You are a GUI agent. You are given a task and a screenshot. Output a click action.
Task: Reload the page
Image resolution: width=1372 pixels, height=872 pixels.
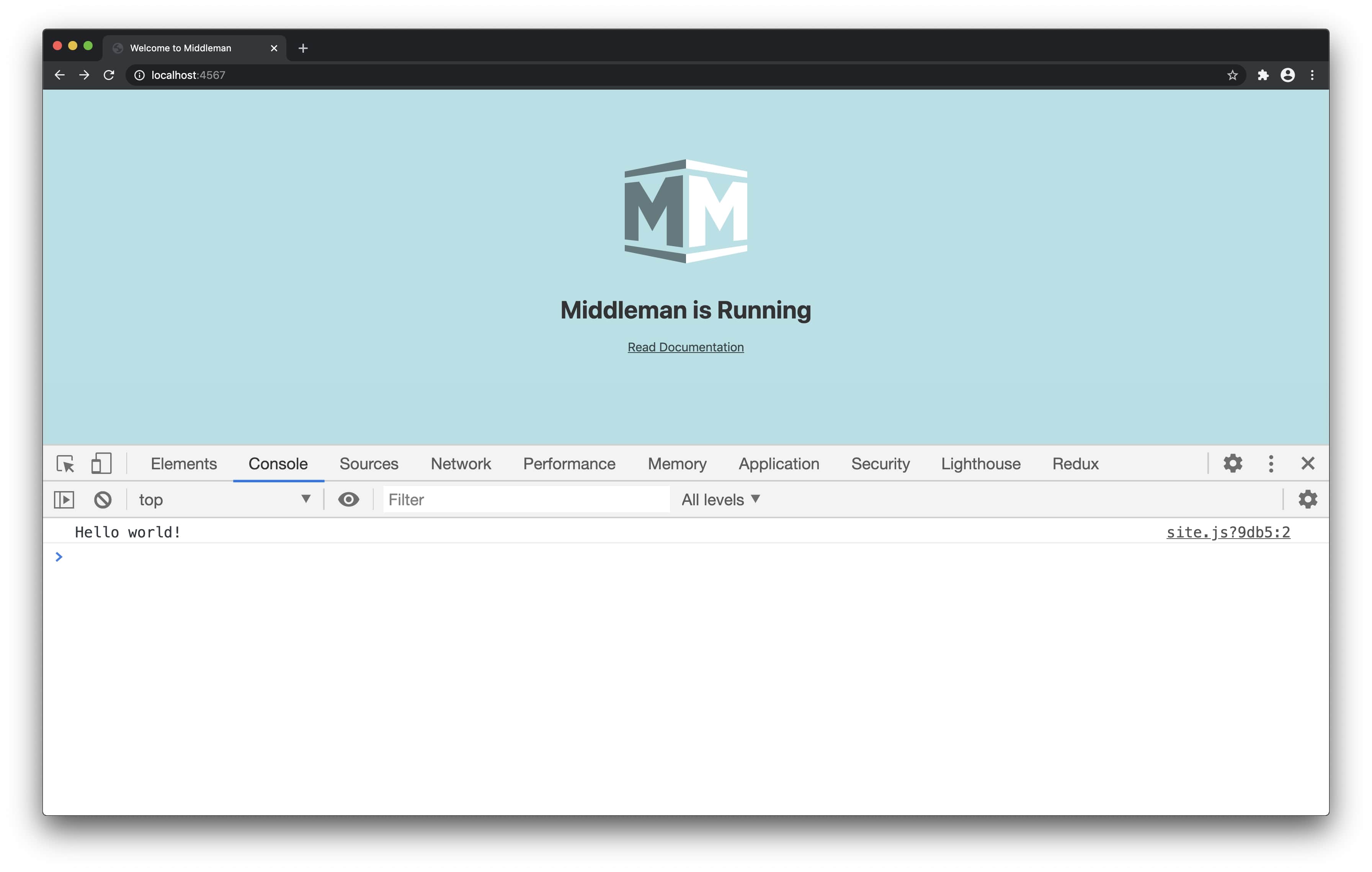click(109, 75)
